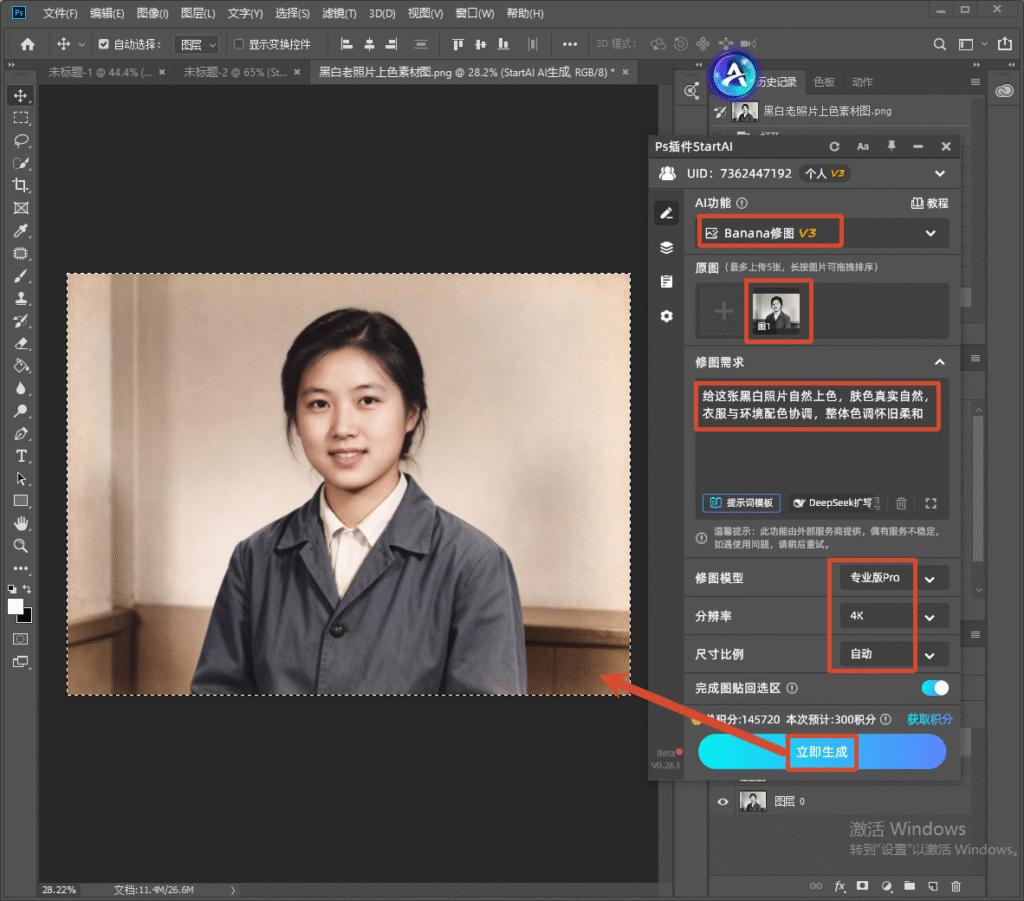Image resolution: width=1024 pixels, height=901 pixels.
Task: Select the Move tool in toolbox
Action: (21, 95)
